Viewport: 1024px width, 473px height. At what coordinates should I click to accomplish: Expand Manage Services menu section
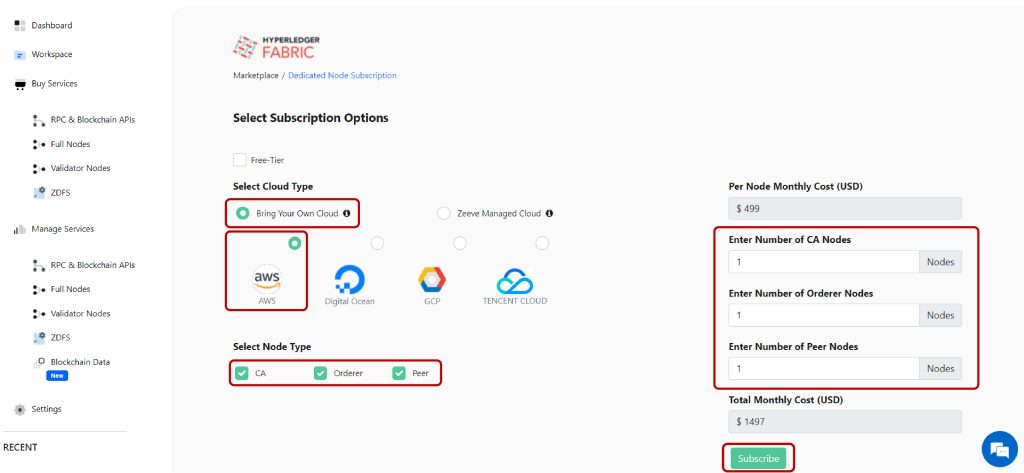63,229
